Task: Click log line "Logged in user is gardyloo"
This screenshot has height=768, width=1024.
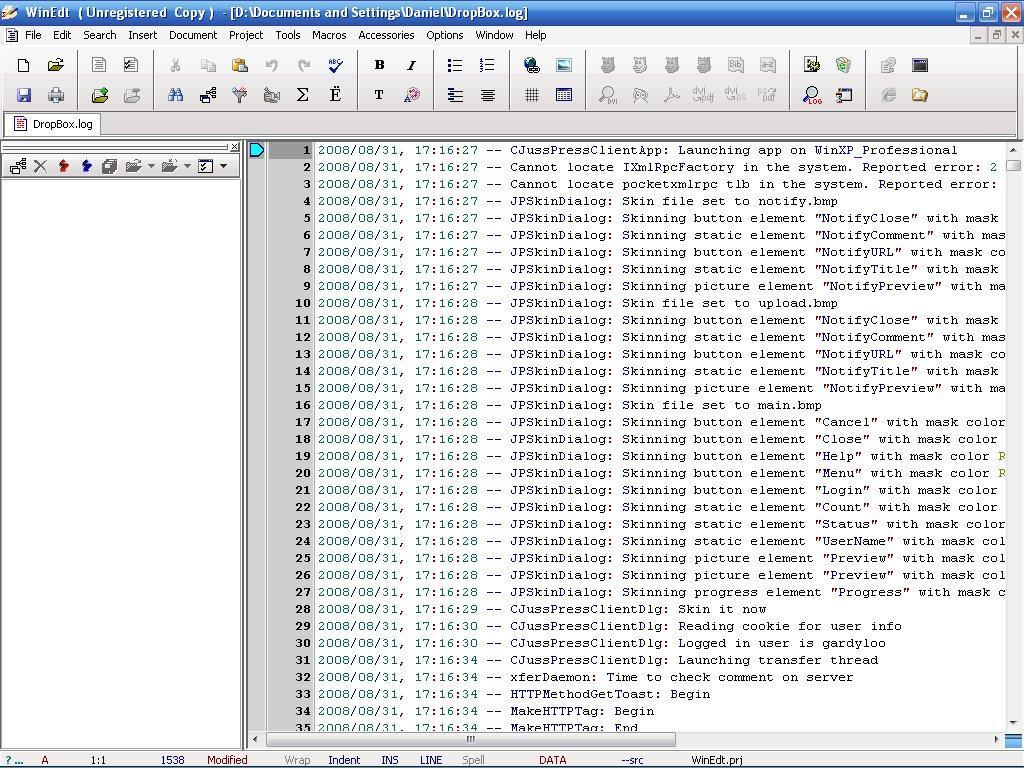Action: pos(601,643)
